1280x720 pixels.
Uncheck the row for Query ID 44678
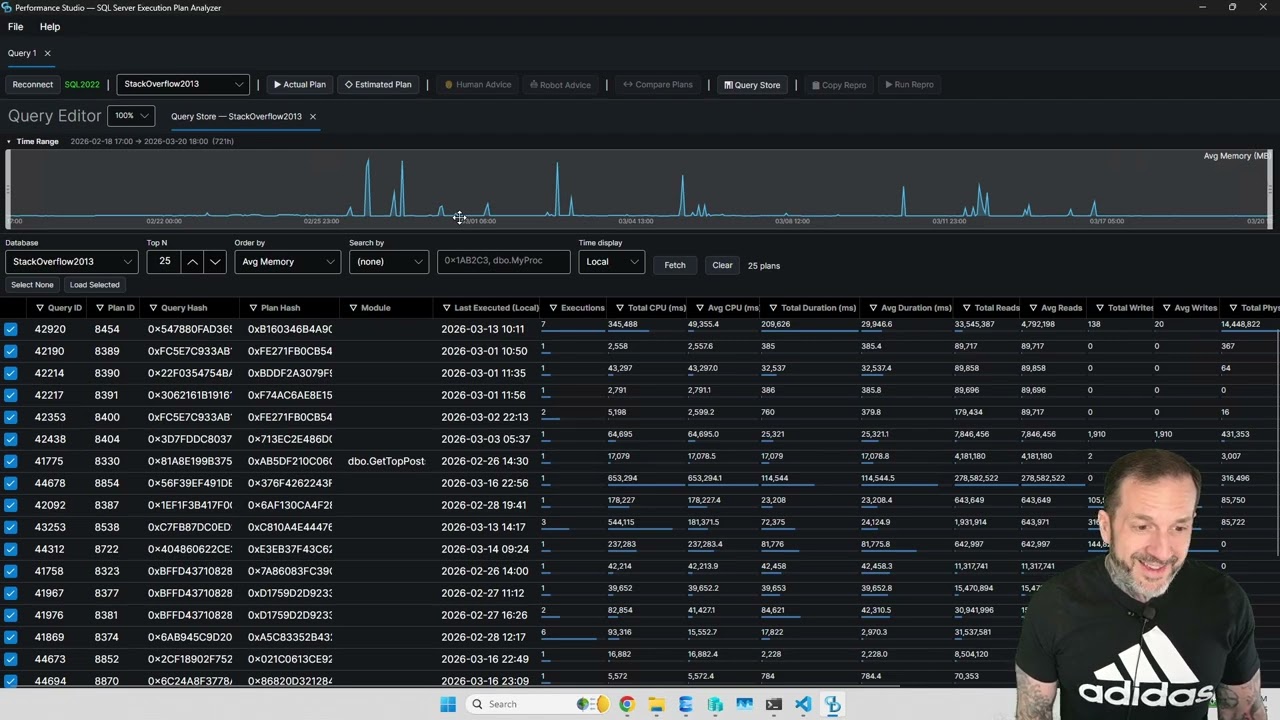10,483
